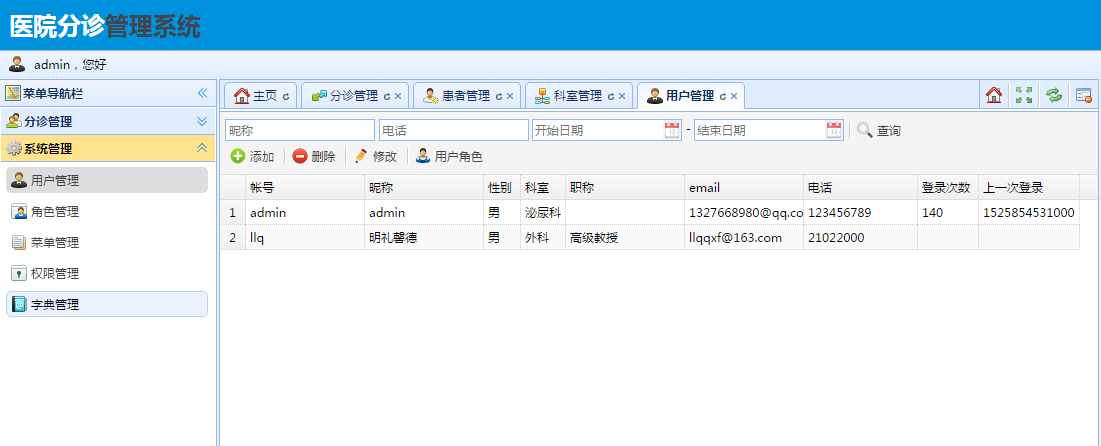This screenshot has width=1101, height=446.
Task: Click the admin user avatar icon
Action: (x=17, y=64)
